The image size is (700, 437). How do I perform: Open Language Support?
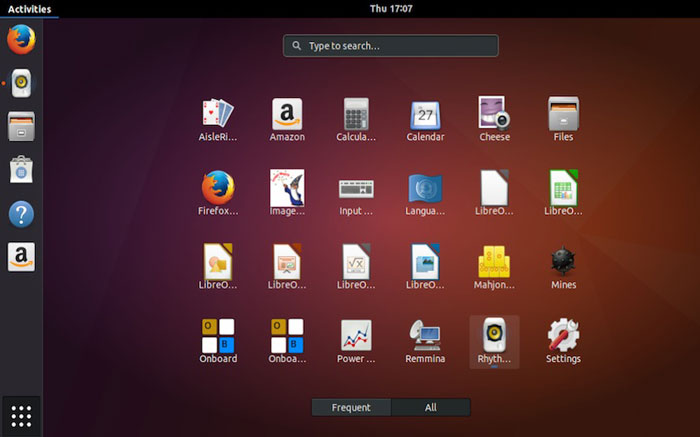[425, 193]
